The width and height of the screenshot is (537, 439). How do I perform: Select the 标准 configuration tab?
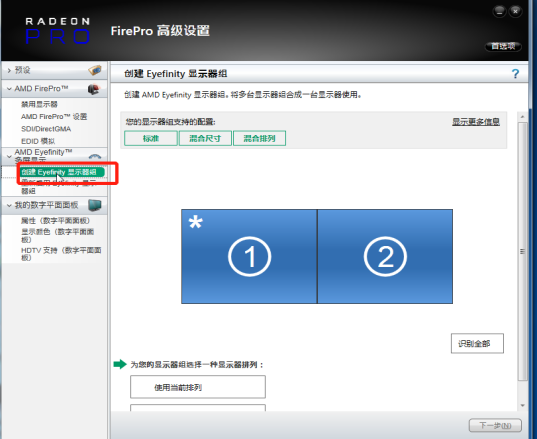(151, 138)
